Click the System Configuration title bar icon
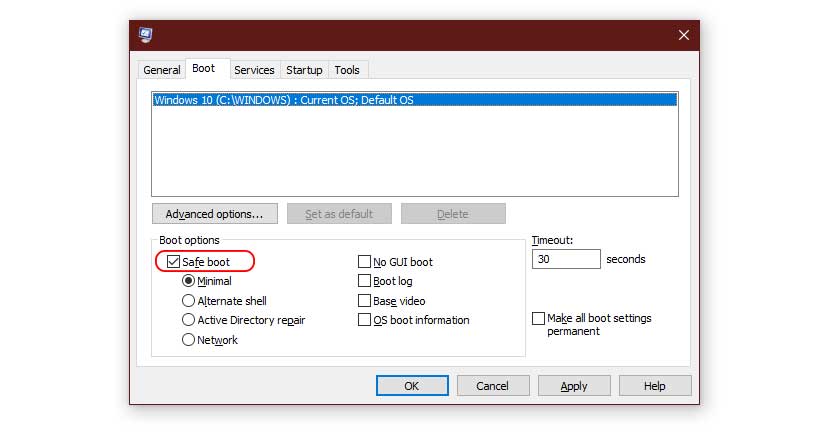This screenshot has width=835, height=438. pos(145,35)
